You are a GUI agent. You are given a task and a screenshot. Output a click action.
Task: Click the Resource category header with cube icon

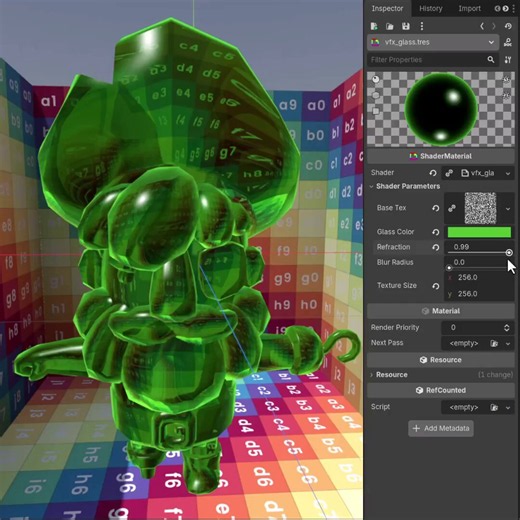tap(441, 360)
